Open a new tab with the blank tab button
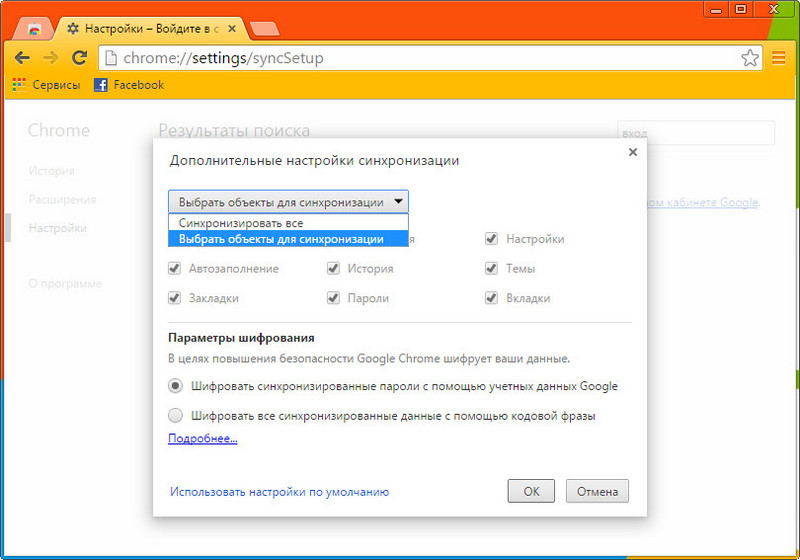 coord(265,29)
